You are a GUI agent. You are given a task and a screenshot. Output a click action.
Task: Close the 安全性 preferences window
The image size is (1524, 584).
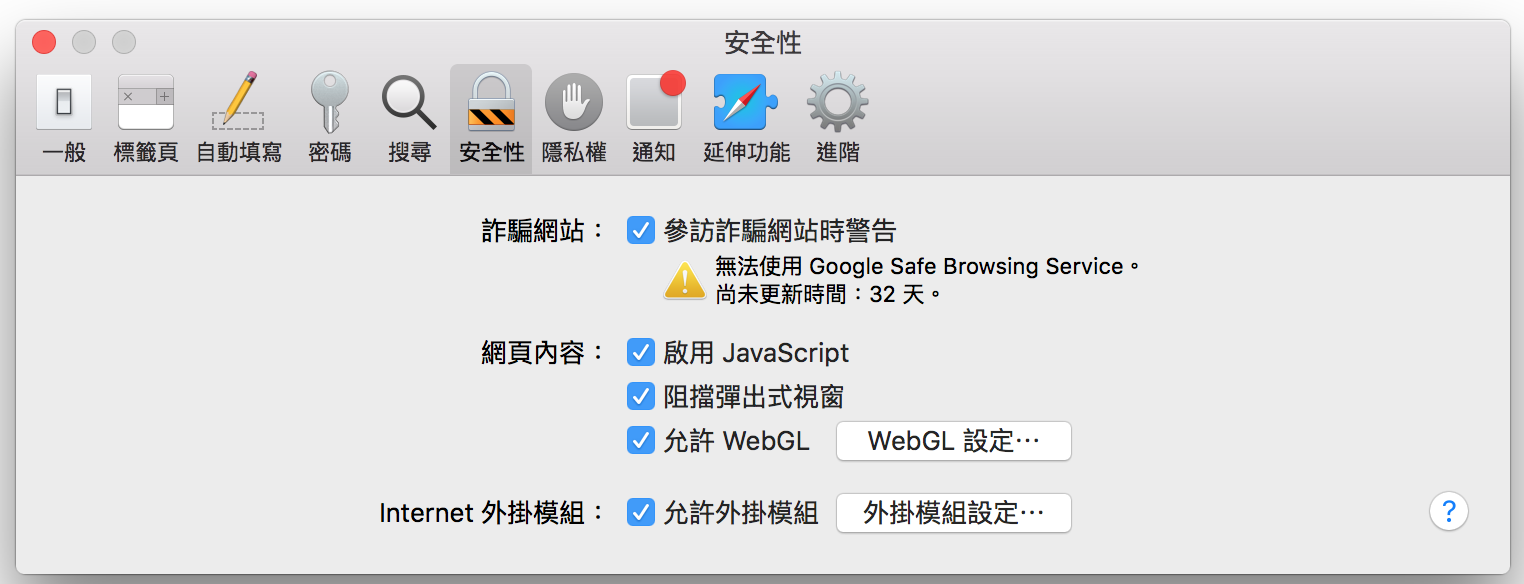(x=44, y=42)
